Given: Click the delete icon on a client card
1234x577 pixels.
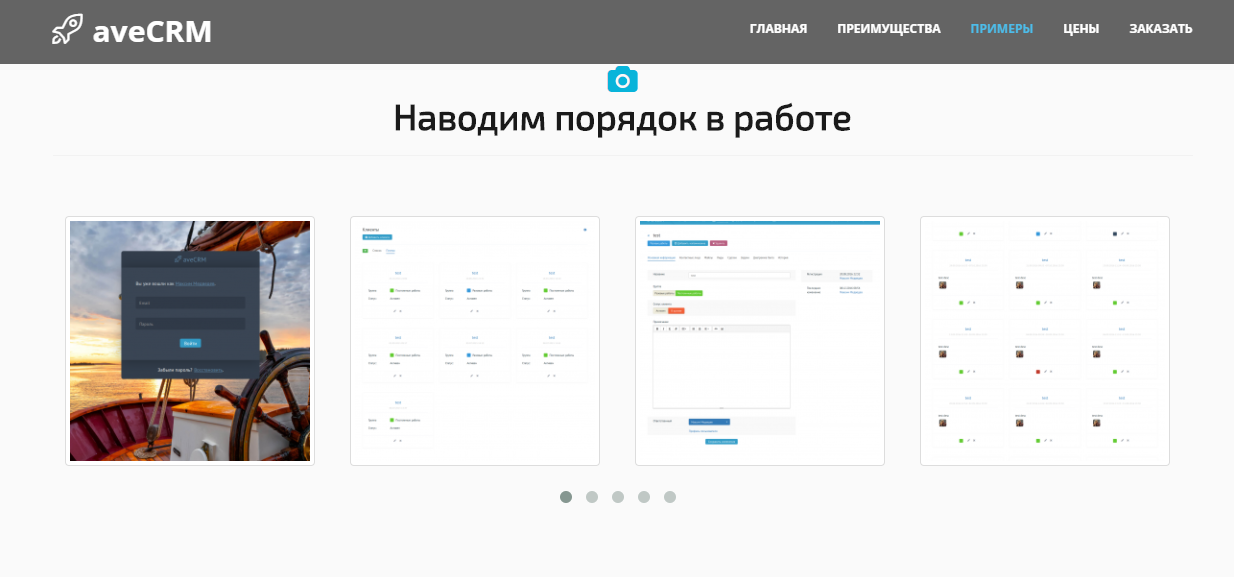Looking at the screenshot, I should coord(400,310).
